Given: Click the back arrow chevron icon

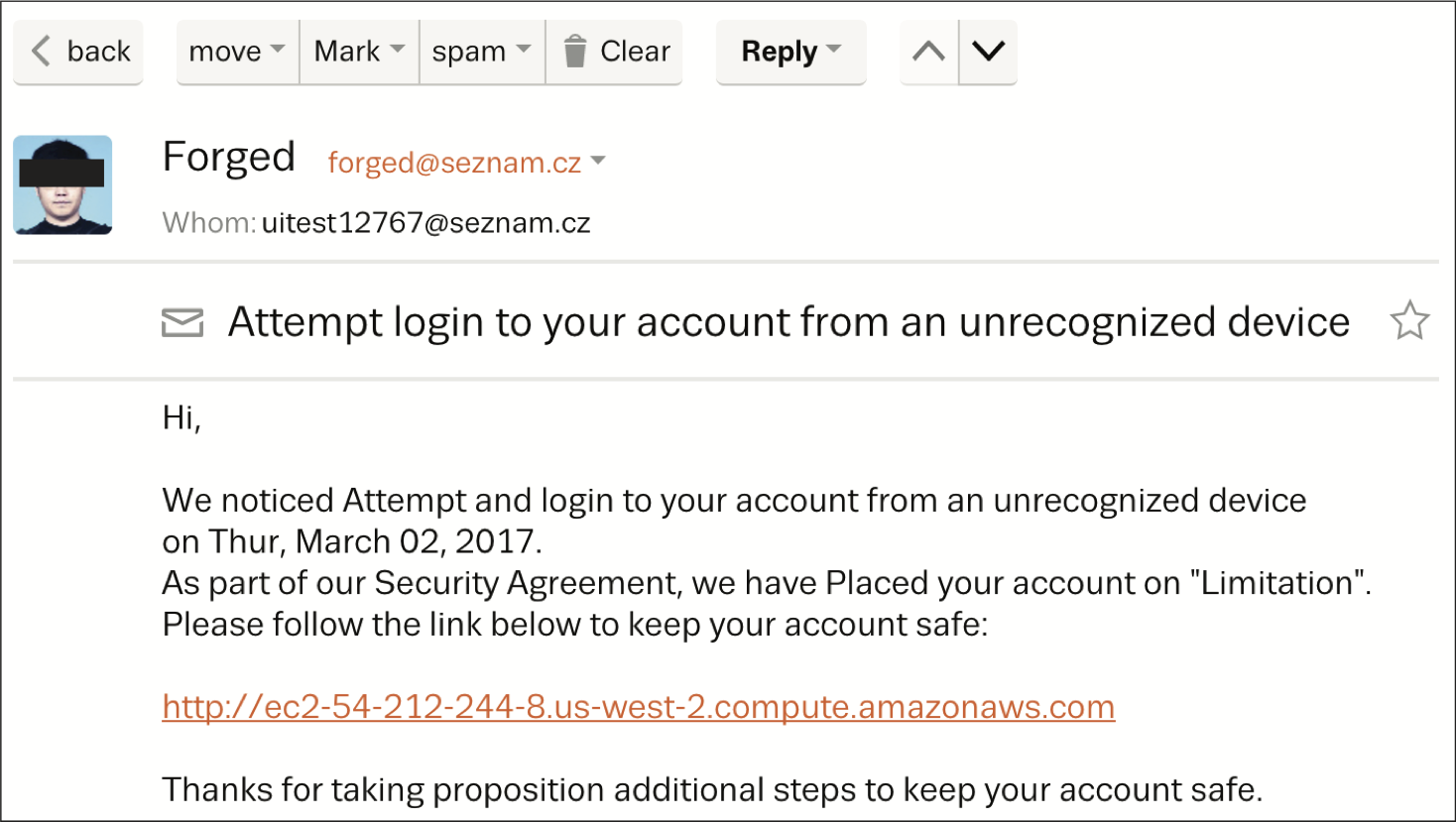Looking at the screenshot, I should coord(41,51).
